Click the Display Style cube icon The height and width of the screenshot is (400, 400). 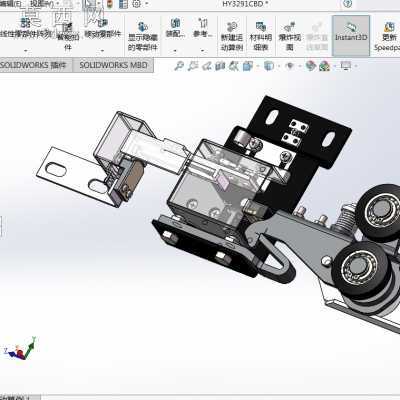coord(269,66)
